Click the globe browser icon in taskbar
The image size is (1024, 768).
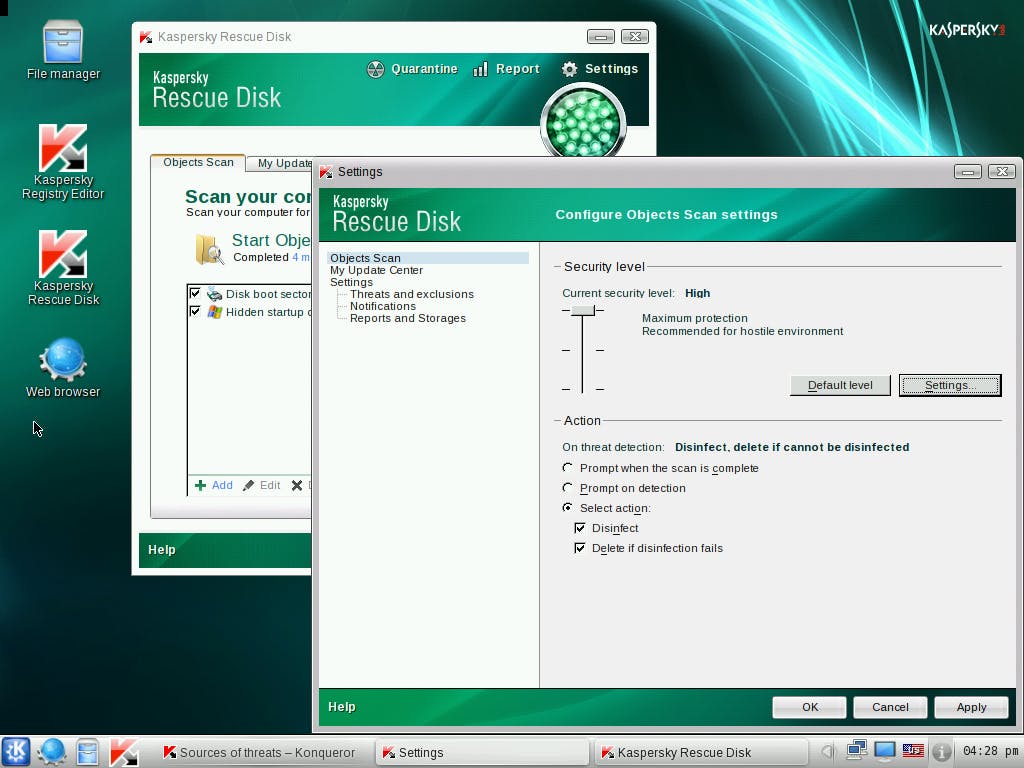pos(51,752)
